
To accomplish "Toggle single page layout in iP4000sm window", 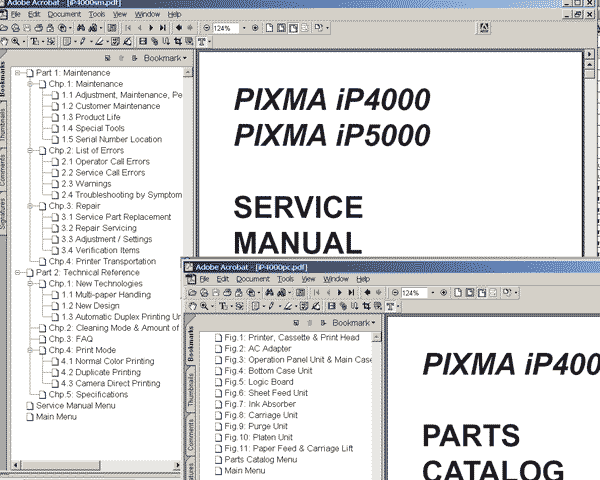I will (269, 28).
